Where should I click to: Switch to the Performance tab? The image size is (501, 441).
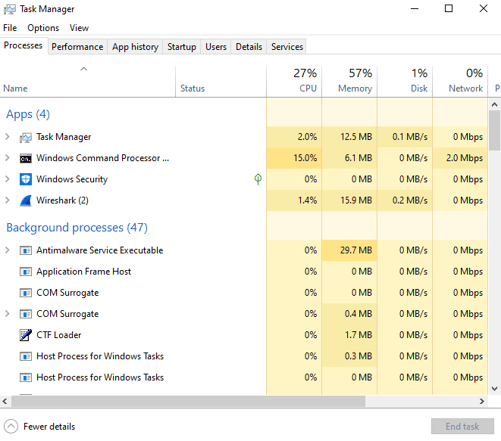pyautogui.click(x=77, y=47)
